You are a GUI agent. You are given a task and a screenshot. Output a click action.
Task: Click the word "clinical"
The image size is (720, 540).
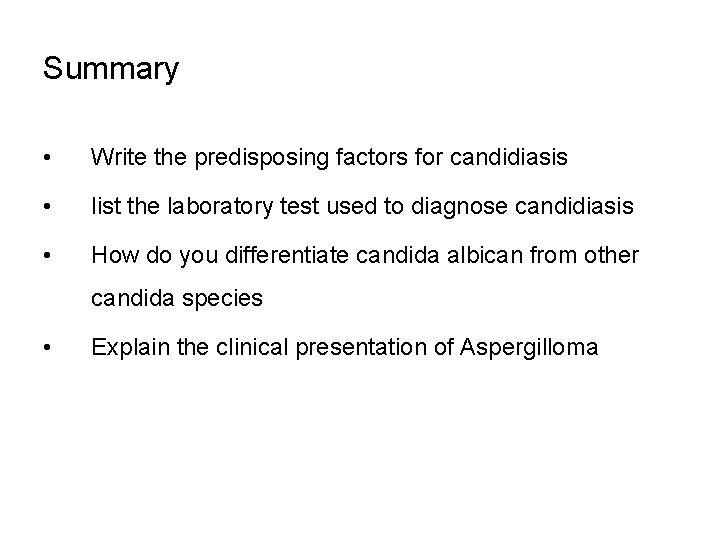[236, 347]
